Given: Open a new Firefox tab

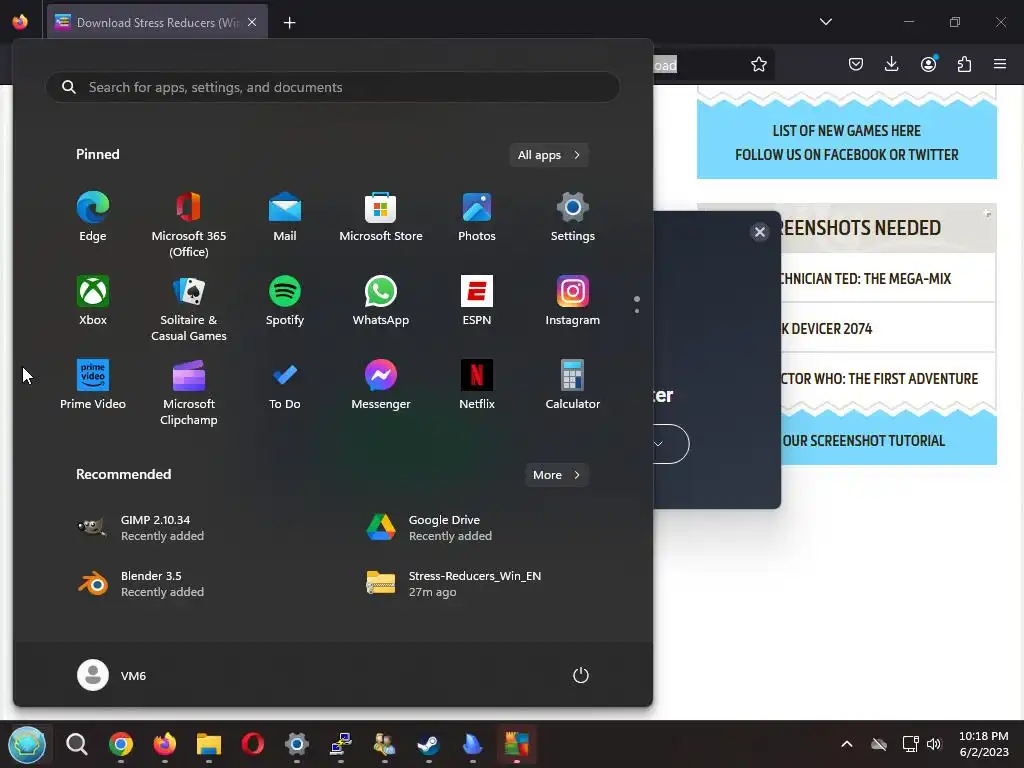Looking at the screenshot, I should 289,23.
